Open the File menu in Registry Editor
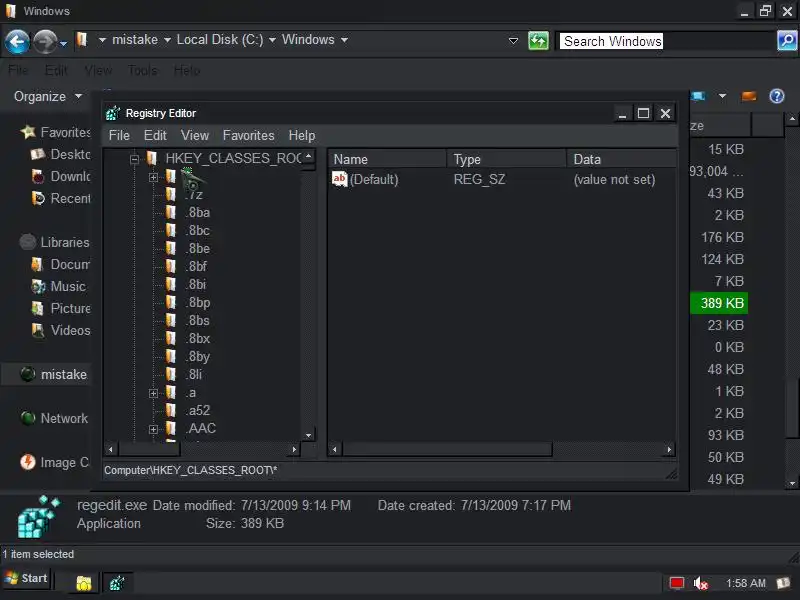The image size is (800, 600). [x=119, y=135]
